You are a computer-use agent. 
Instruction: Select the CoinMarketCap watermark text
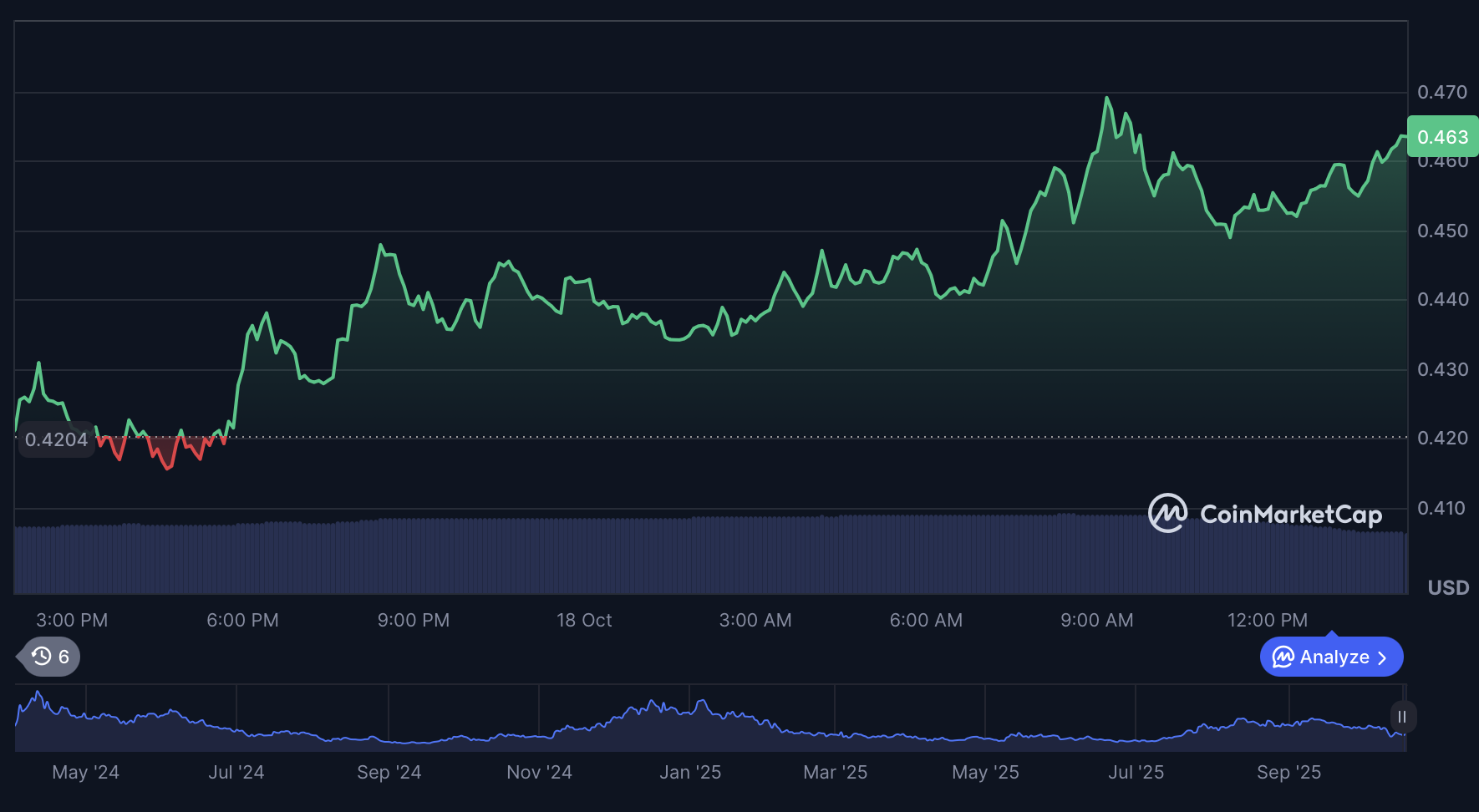pos(1290,514)
